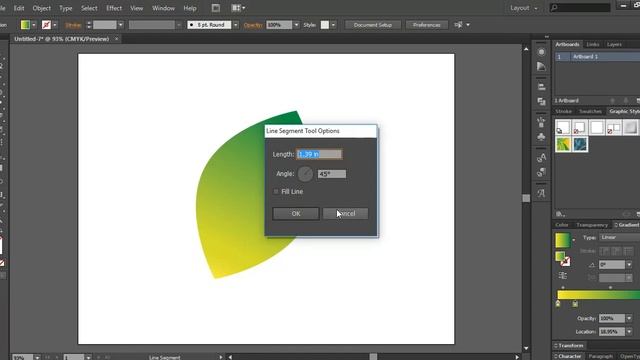Click the Preferences button
Image resolution: width=640 pixels, height=360 pixels.
pyautogui.click(x=427, y=25)
